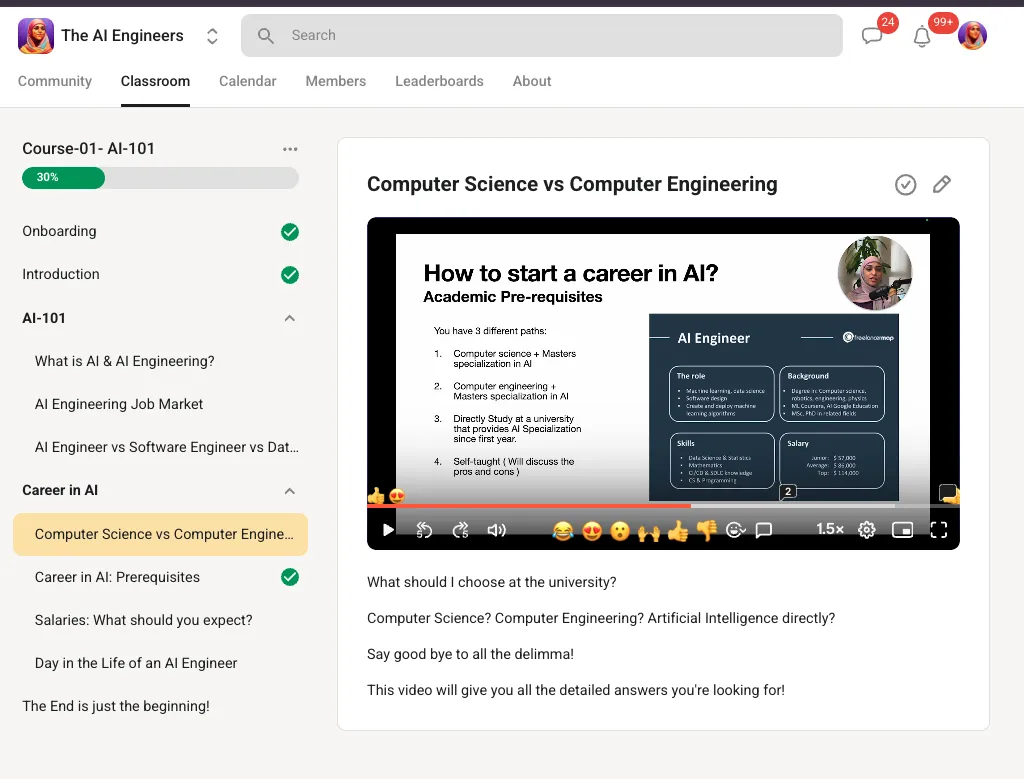1024x779 pixels.
Task: Open the Calendar tab
Action: 248,81
